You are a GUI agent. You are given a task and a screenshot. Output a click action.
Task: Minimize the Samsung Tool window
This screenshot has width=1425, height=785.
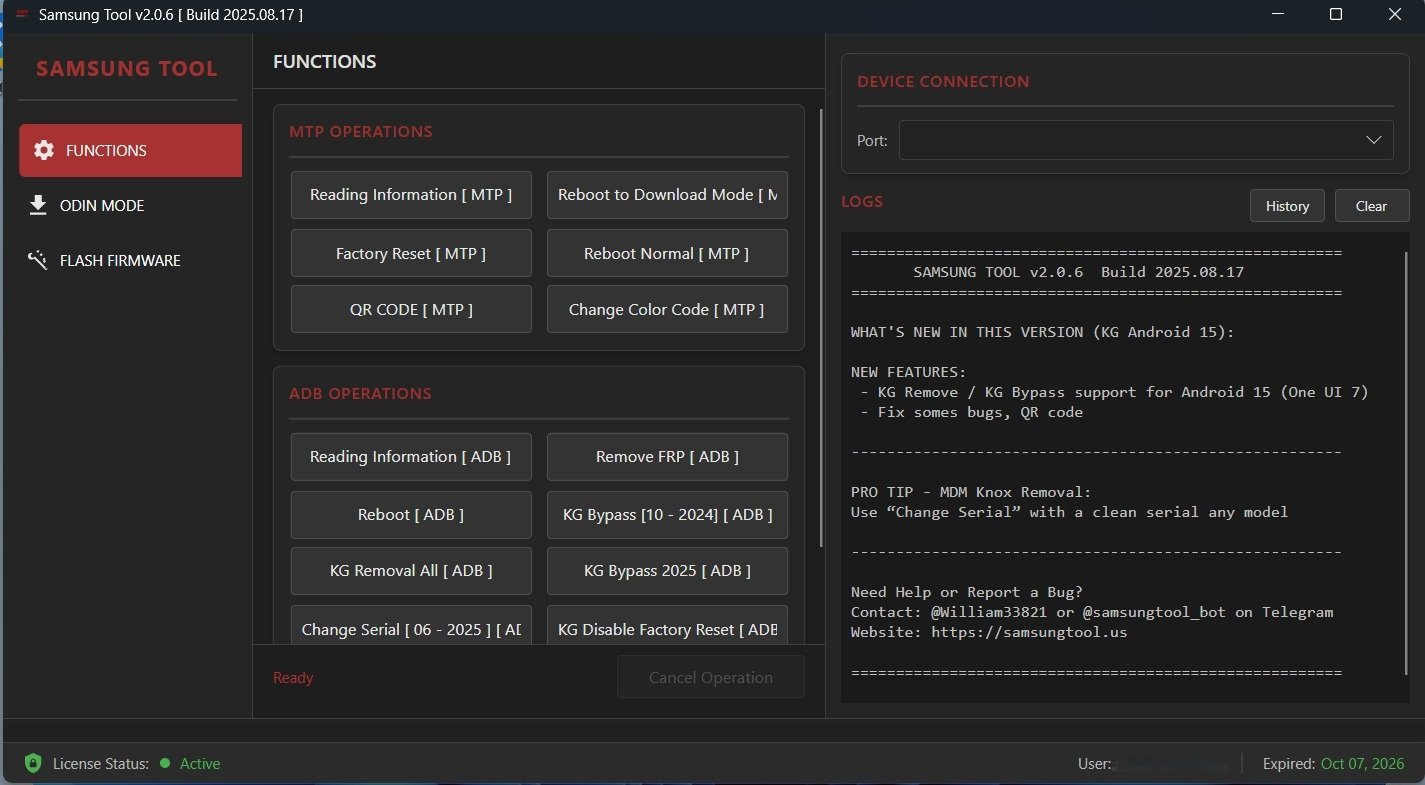[1277, 14]
